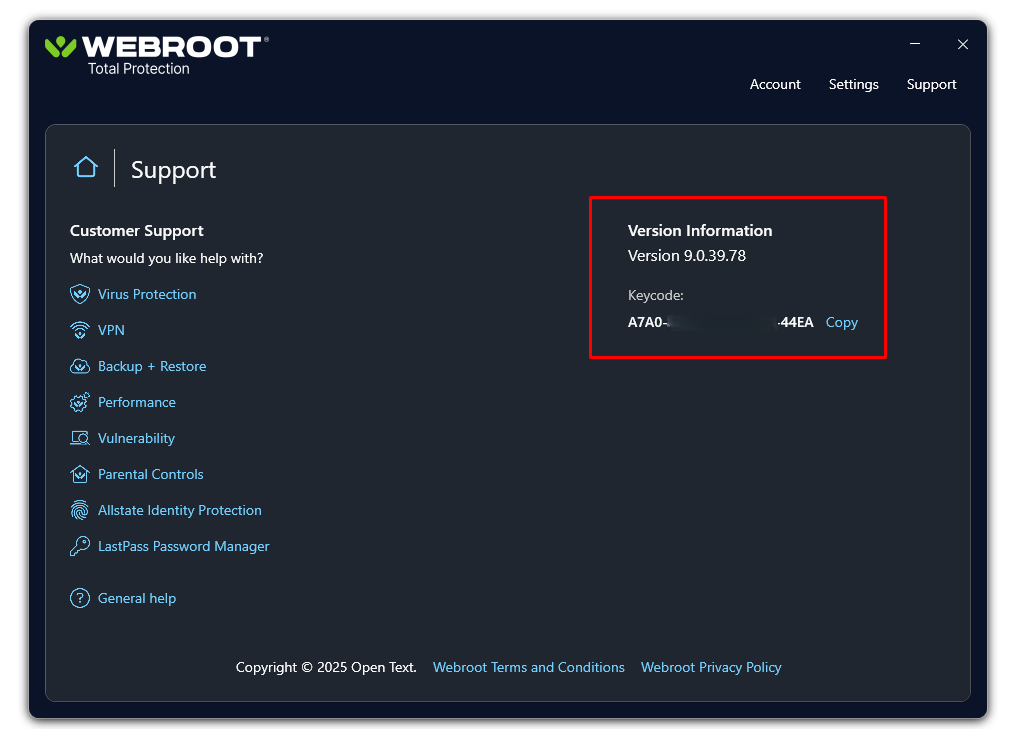Open the Settings menu
The image size is (1018, 746).
tap(854, 84)
